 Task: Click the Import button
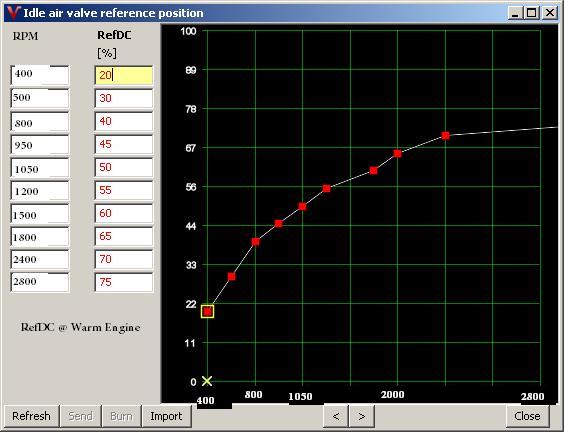[166, 416]
